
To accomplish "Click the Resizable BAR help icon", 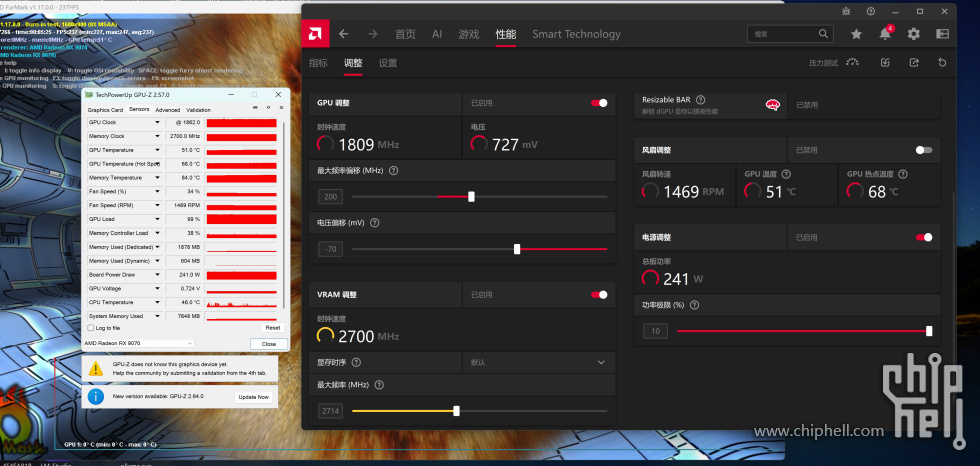I will [701, 99].
